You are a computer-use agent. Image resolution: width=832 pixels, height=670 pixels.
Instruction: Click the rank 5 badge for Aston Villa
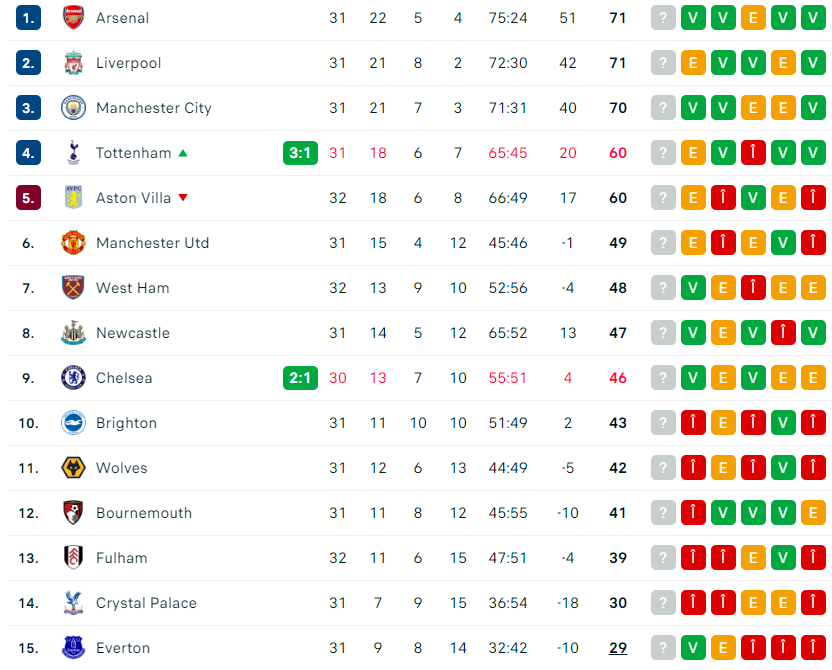[x=28, y=198]
